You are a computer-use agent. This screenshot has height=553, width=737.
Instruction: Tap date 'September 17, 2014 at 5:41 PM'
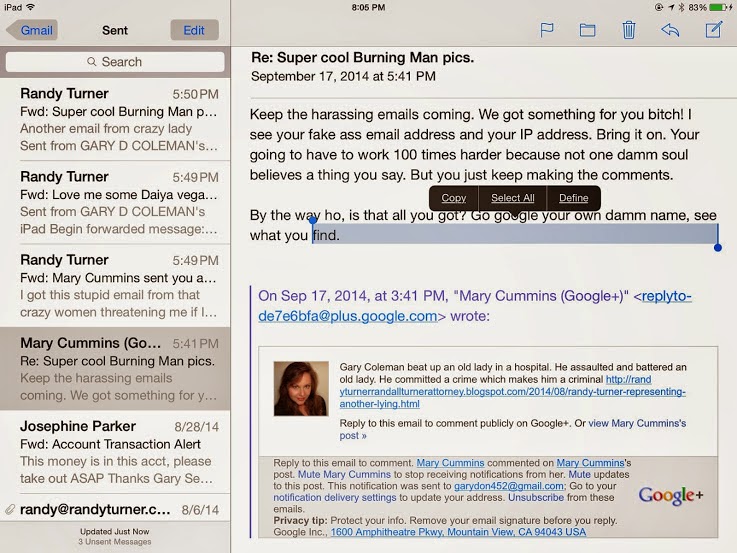point(343,76)
